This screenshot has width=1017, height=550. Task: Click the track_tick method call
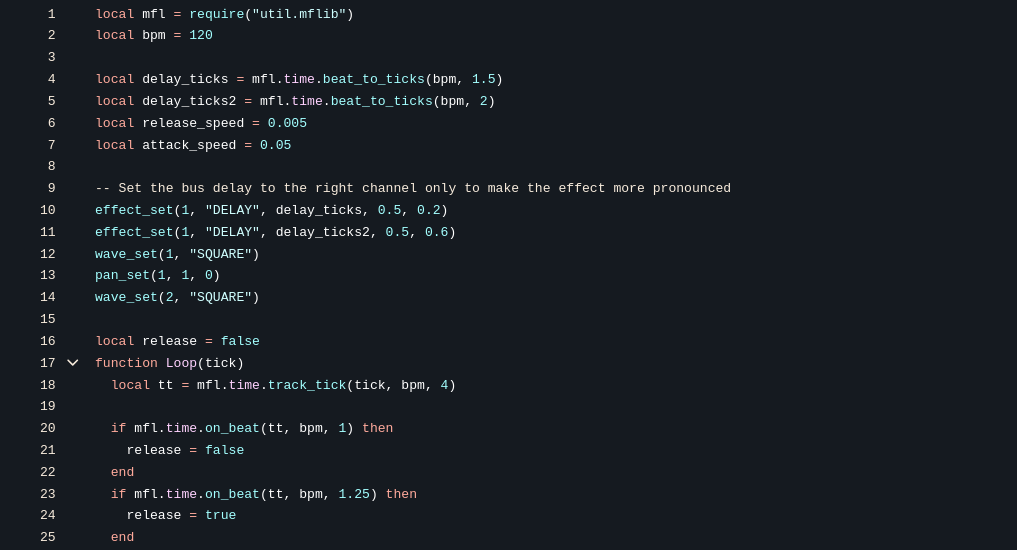(306, 385)
